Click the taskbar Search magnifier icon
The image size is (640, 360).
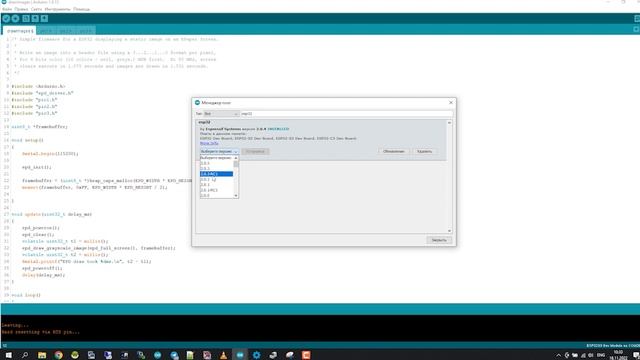(x=25, y=355)
